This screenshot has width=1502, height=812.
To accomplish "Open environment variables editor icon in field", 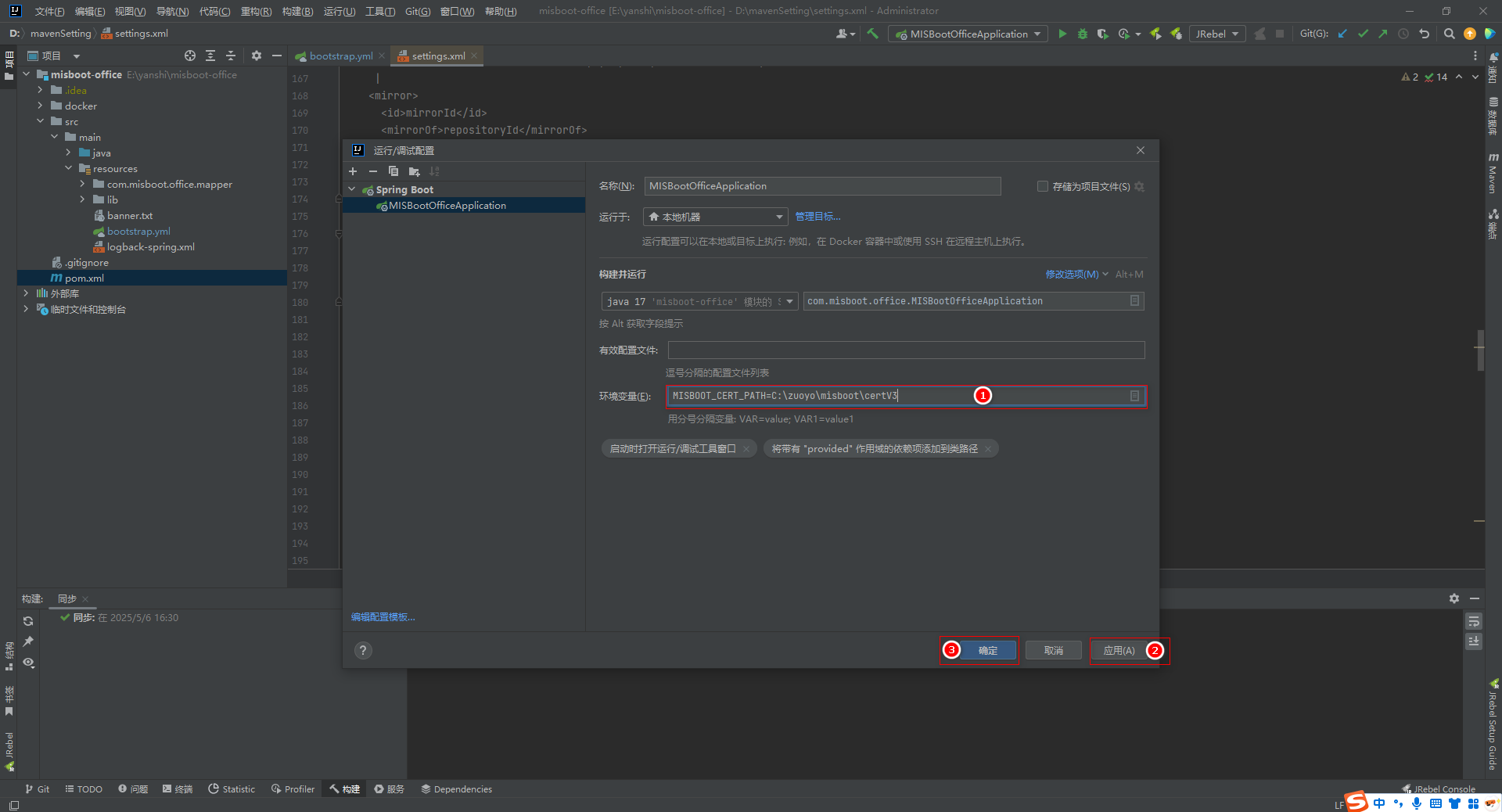I will tap(1134, 396).
